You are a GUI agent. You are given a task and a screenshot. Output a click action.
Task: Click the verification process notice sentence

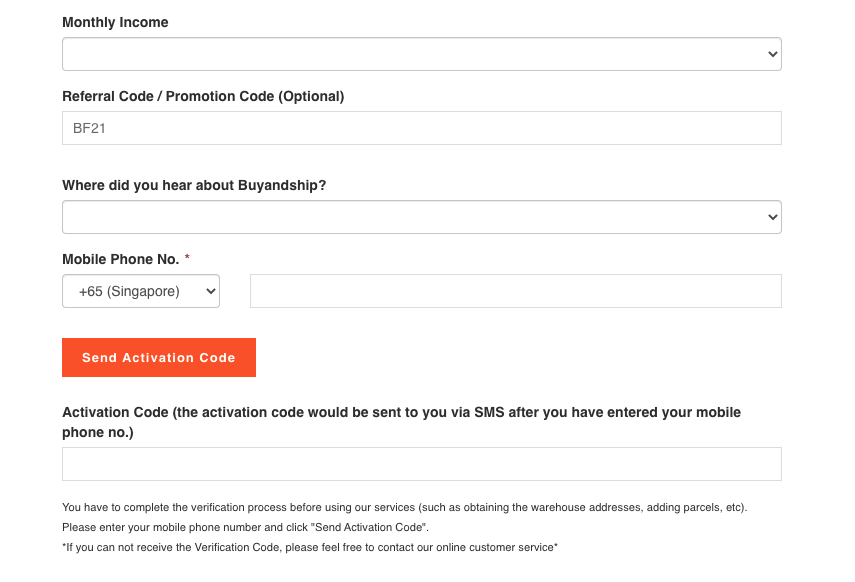click(x=405, y=507)
